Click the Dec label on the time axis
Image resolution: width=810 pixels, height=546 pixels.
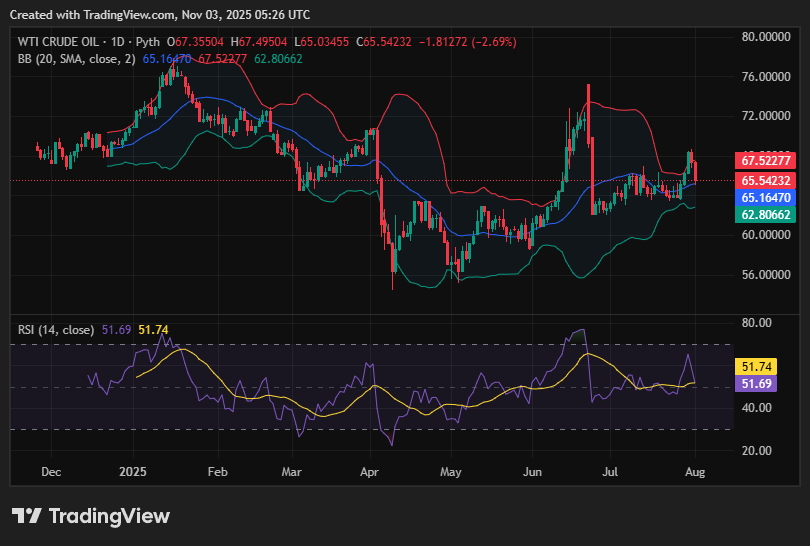pyautogui.click(x=51, y=471)
